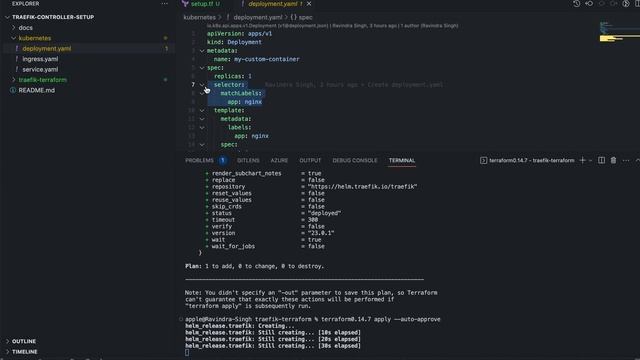Expand the docs folder
Image resolution: width=640 pixels, height=360 pixels.
[25, 28]
